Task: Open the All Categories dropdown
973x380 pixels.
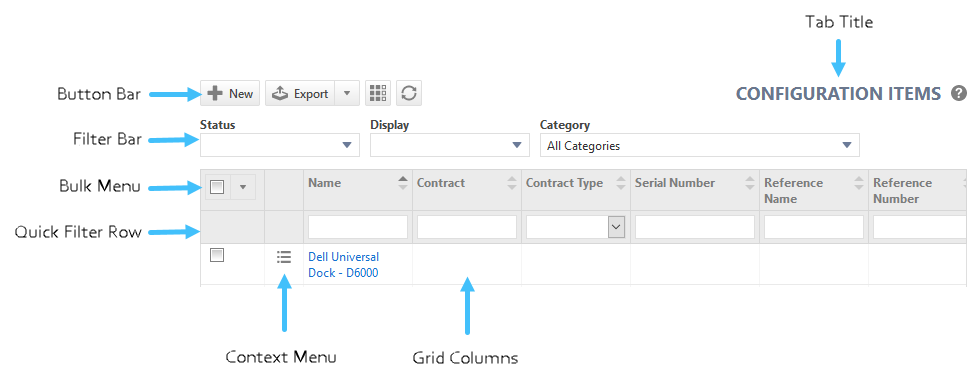Action: click(x=700, y=145)
